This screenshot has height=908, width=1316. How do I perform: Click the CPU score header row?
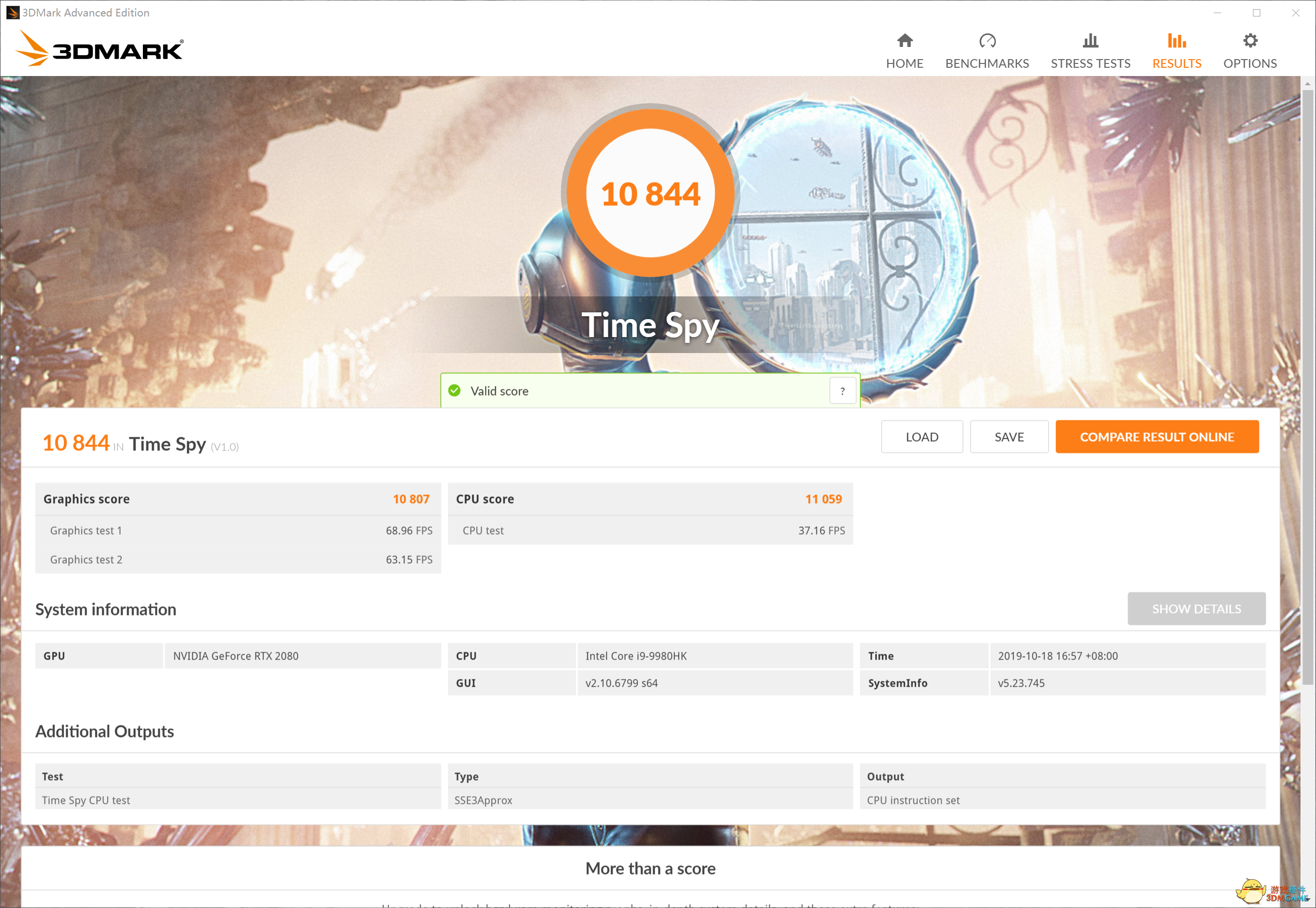click(650, 499)
